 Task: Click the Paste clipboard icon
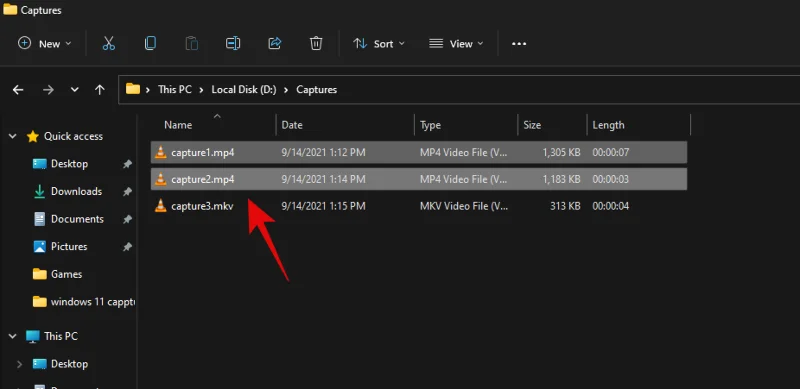click(x=191, y=43)
